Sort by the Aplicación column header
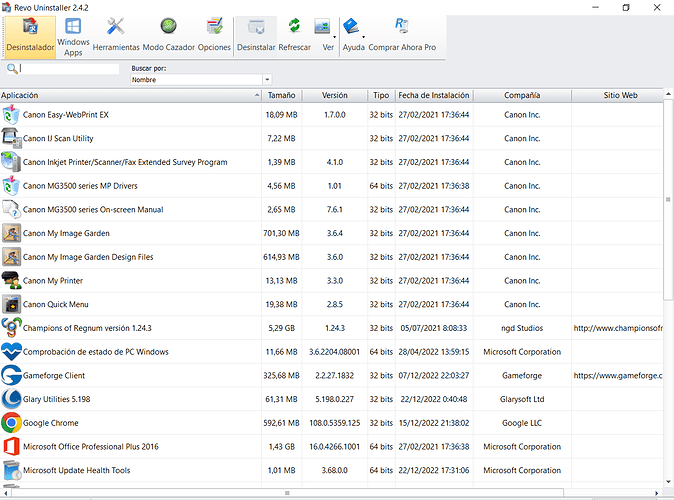Viewport: 674px width, 500px height. pos(130,95)
